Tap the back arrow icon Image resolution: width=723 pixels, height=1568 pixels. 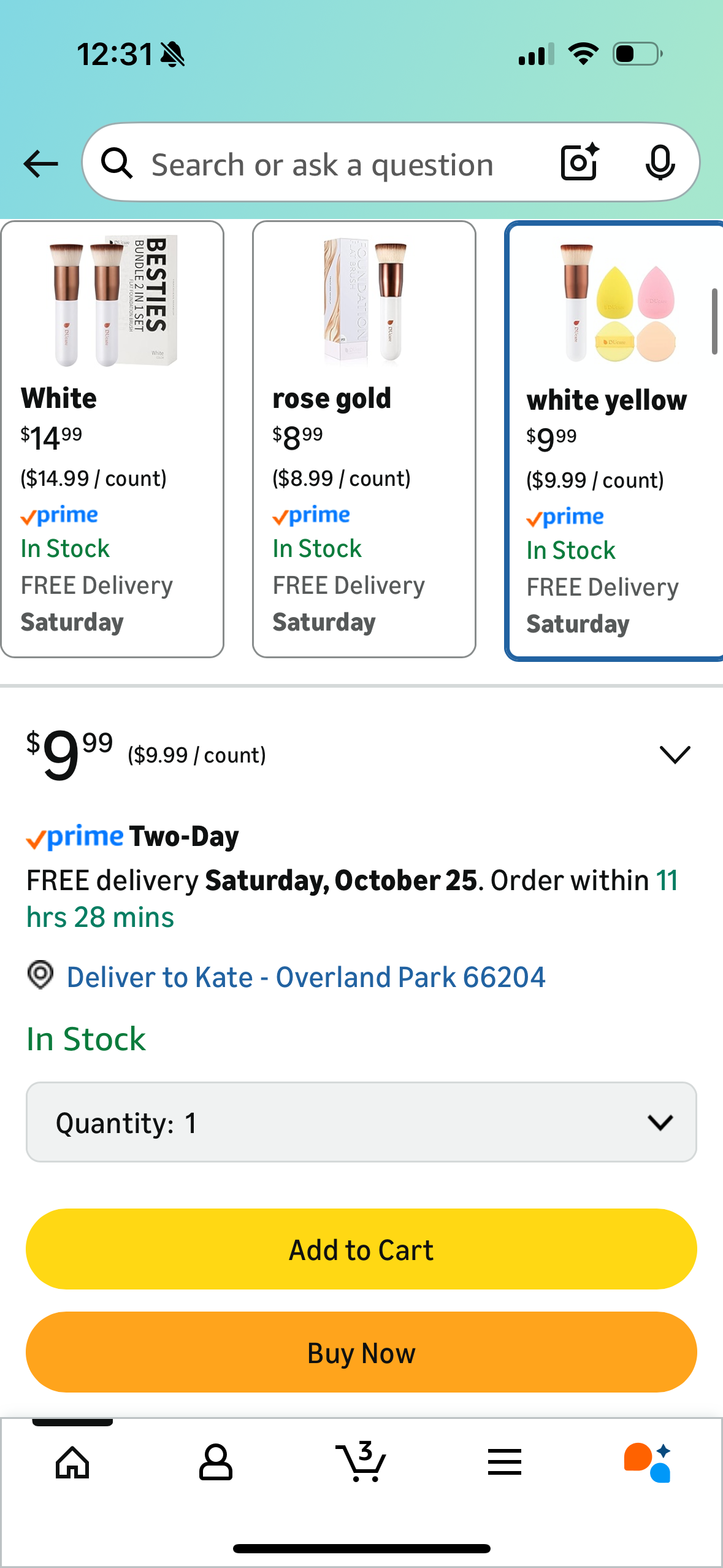tap(40, 164)
